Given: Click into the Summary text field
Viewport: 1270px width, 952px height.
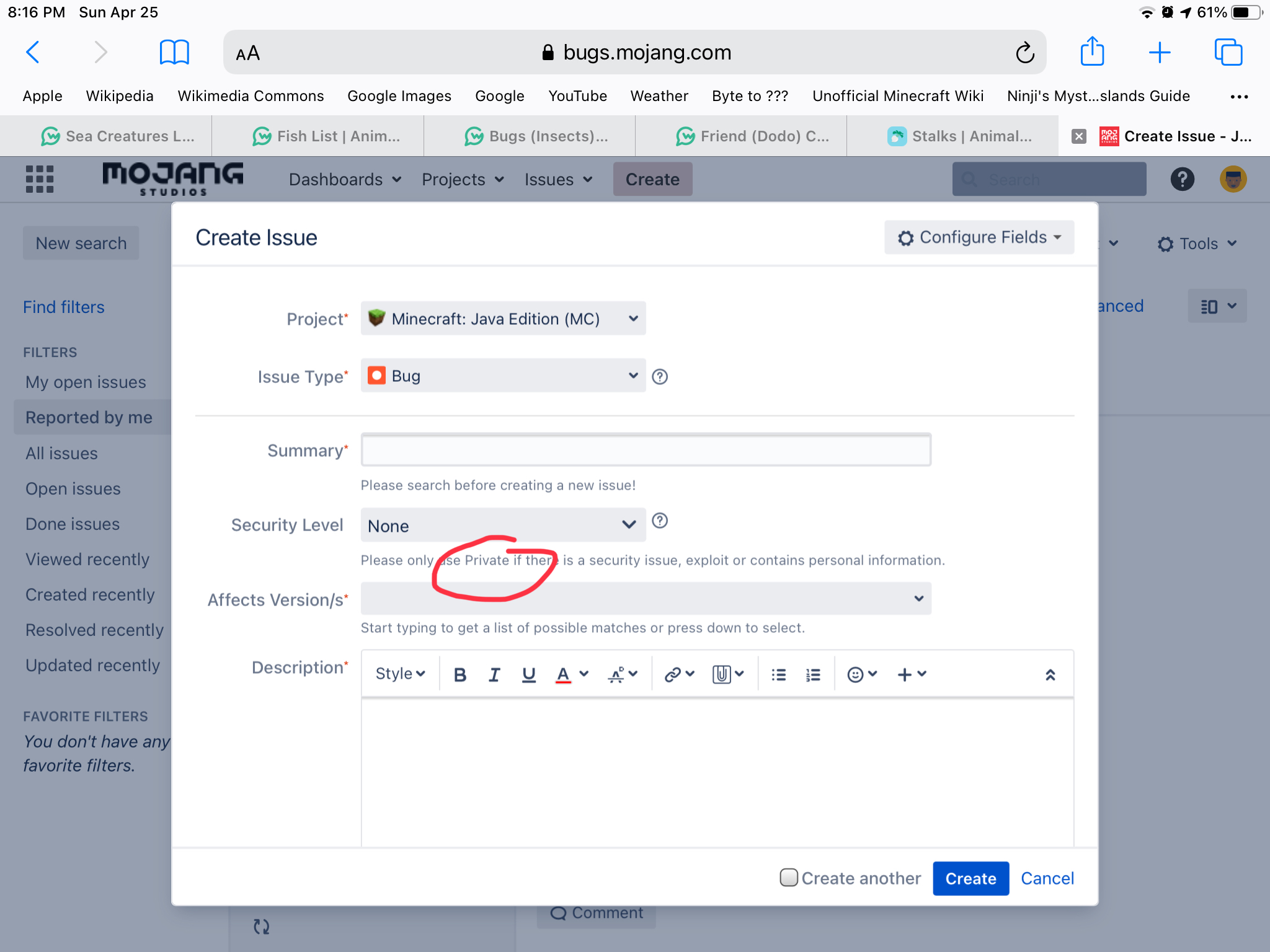Looking at the screenshot, I should pos(646,450).
